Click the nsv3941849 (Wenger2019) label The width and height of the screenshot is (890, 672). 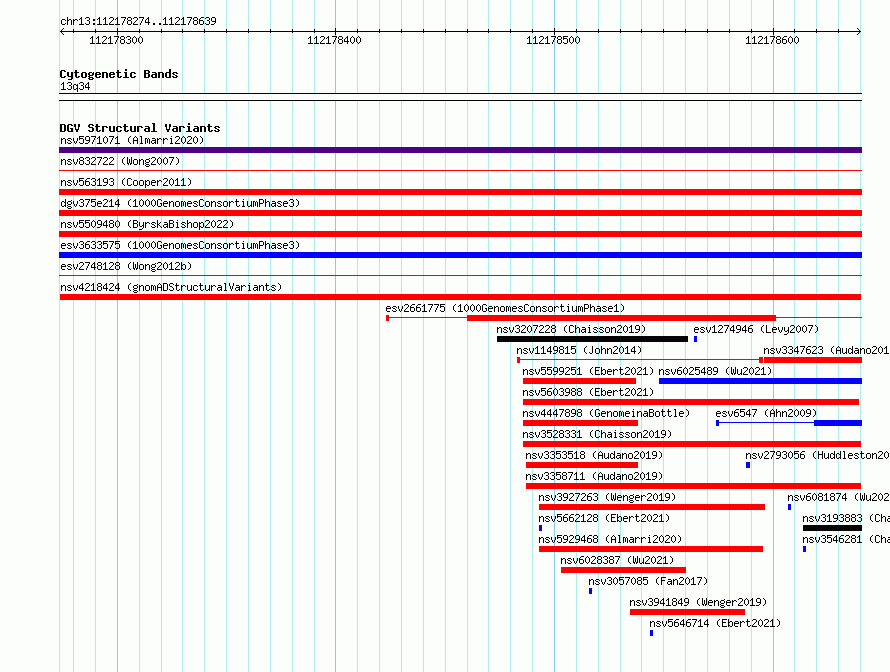[698, 602]
